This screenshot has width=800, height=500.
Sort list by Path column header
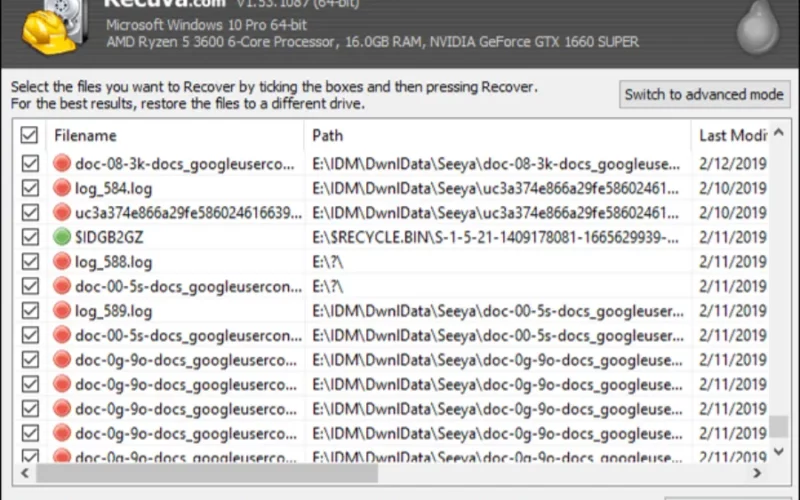pyautogui.click(x=497, y=136)
